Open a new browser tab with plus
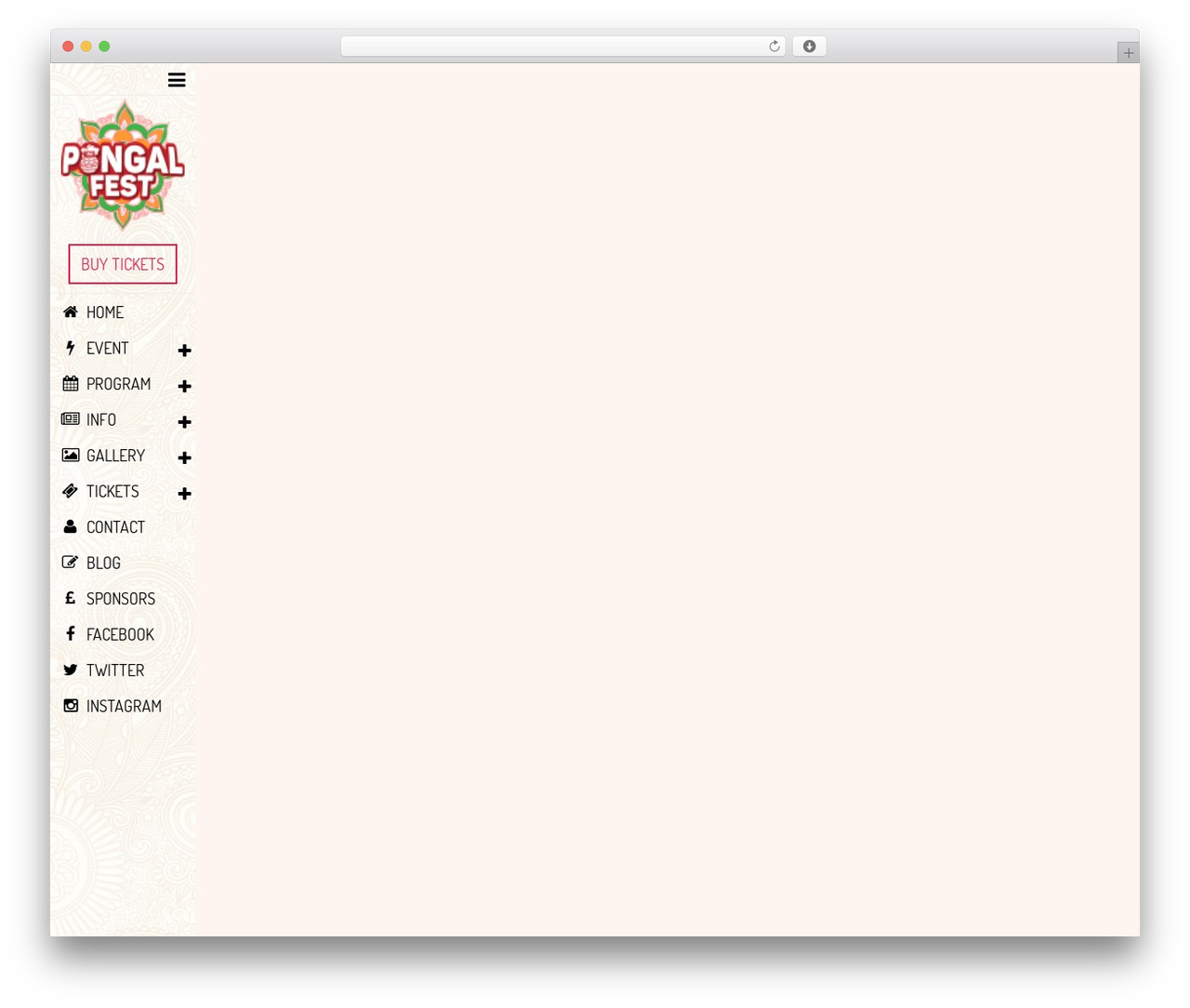The width and height of the screenshot is (1190, 1008). tap(1128, 53)
